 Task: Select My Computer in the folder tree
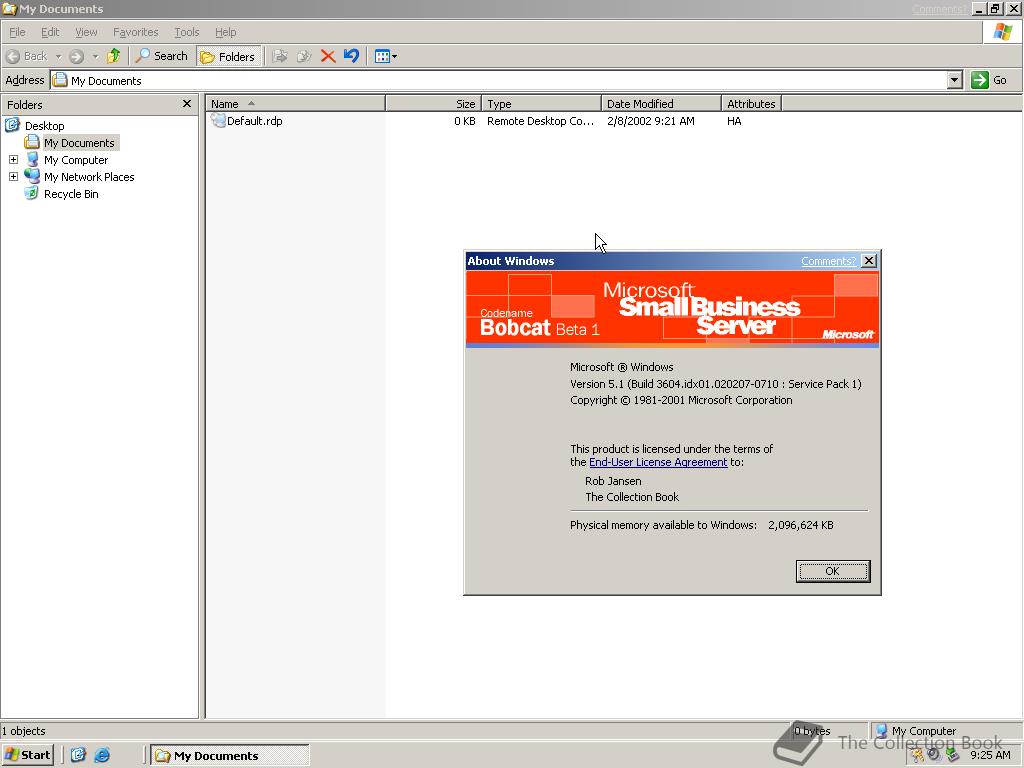coord(76,159)
